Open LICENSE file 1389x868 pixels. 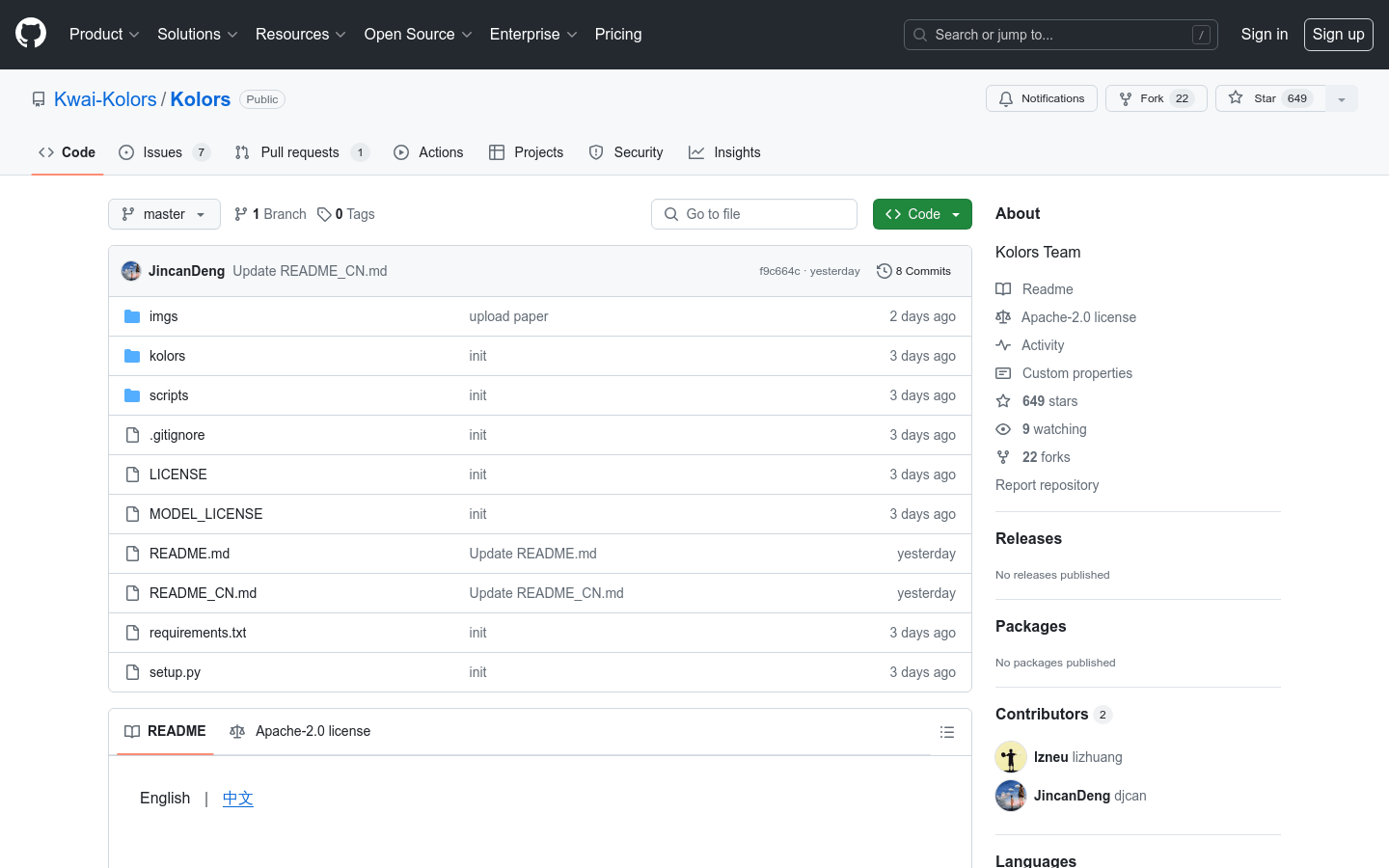coord(178,475)
